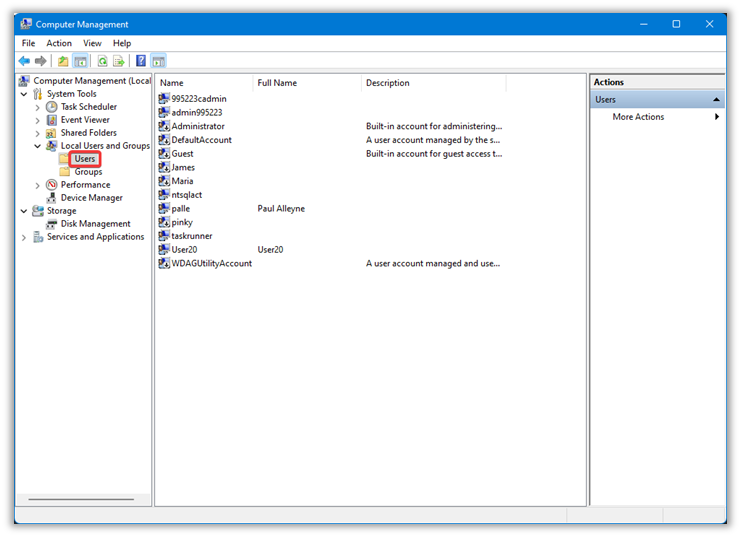Collapse the Local Users and Groups node
Screen dimensions: 741x537
click(x=38, y=146)
